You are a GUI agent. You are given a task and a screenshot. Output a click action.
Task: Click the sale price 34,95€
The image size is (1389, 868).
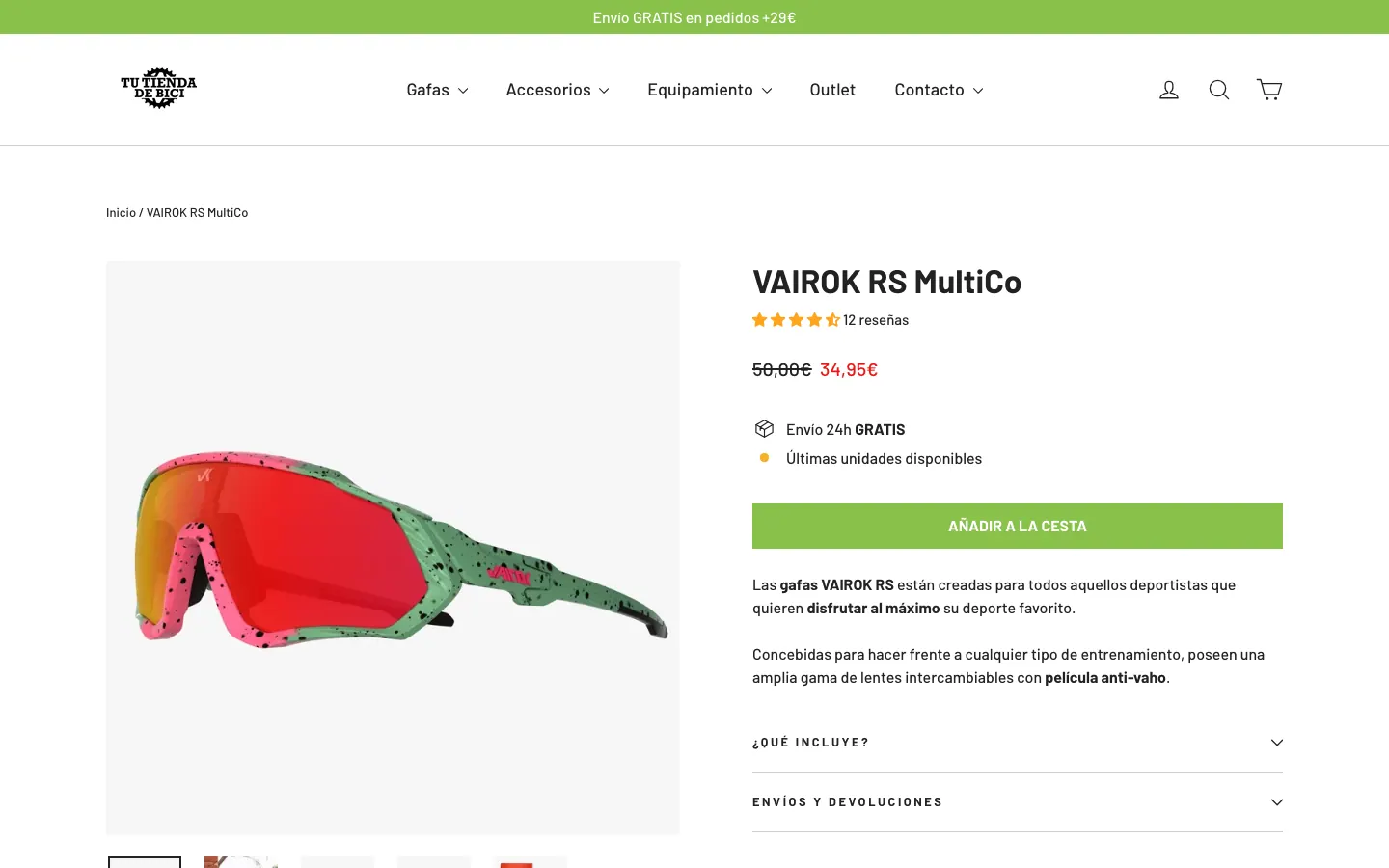tap(849, 369)
